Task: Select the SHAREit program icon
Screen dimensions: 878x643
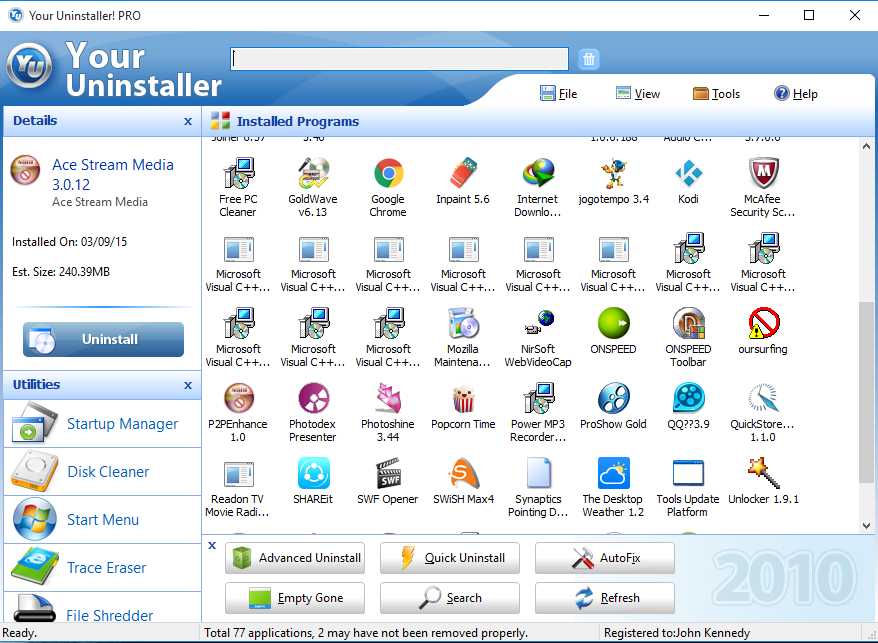Action: pyautogui.click(x=314, y=473)
